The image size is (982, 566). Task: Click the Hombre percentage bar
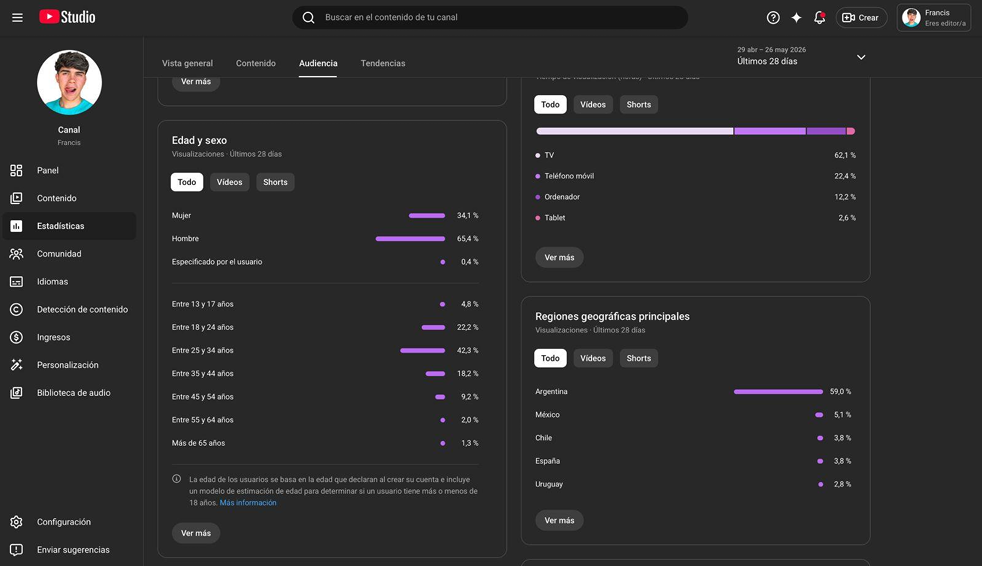coord(410,239)
